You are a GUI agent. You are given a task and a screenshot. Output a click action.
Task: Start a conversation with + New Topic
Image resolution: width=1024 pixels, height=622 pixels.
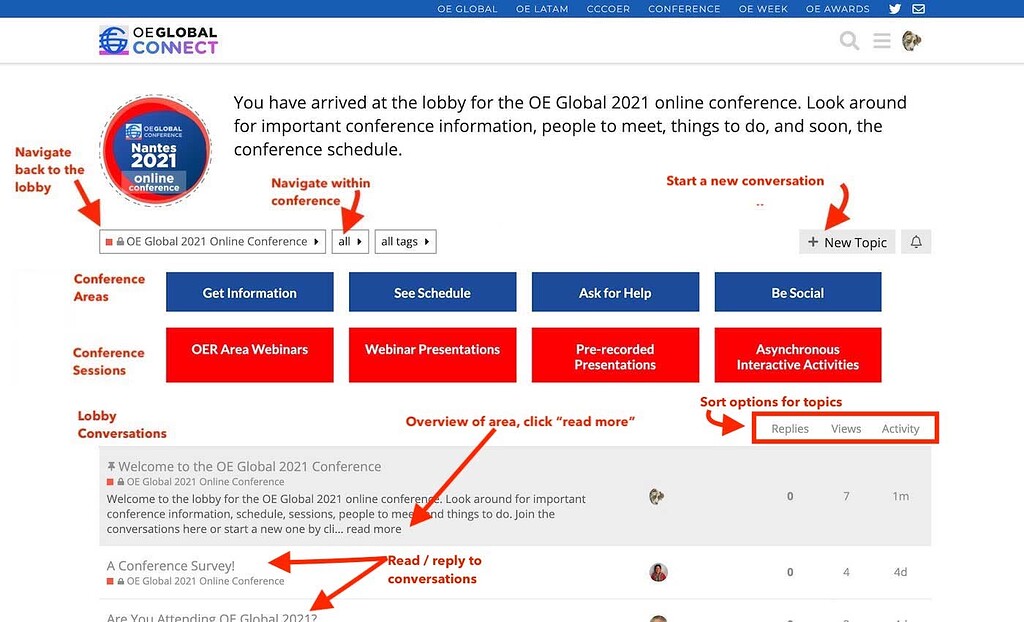[x=846, y=241]
